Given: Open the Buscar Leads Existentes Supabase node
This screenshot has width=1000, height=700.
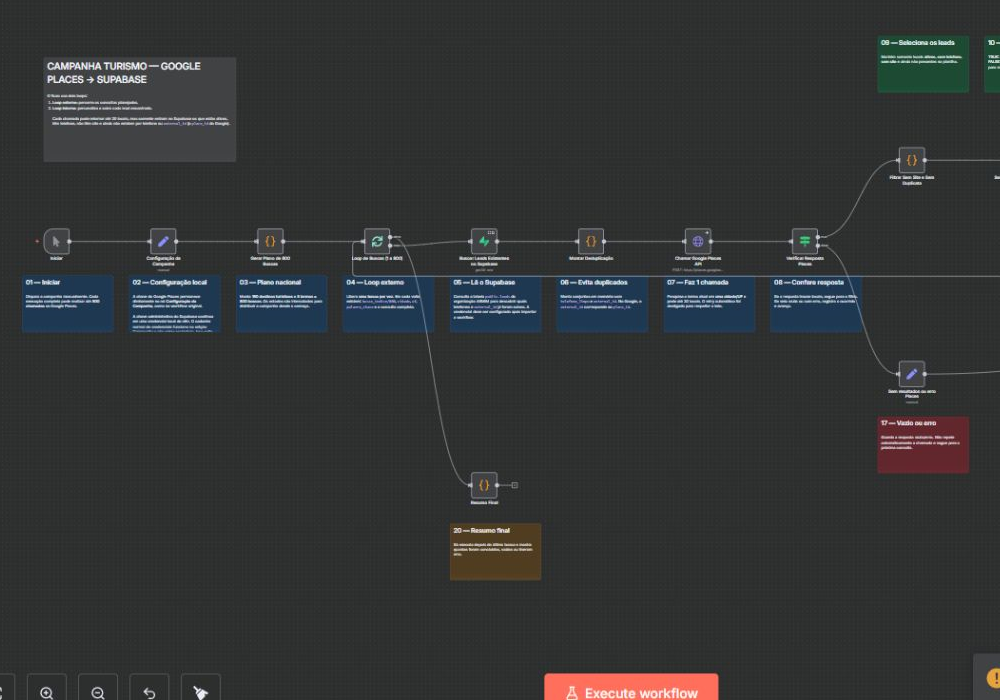Looking at the screenshot, I should pyautogui.click(x=484, y=242).
